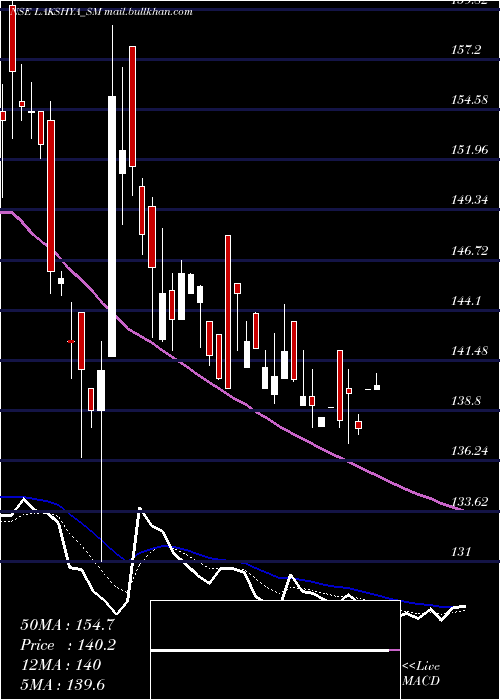Select the 131 price axis label
This screenshot has width=500, height=700.
[x=461, y=552]
